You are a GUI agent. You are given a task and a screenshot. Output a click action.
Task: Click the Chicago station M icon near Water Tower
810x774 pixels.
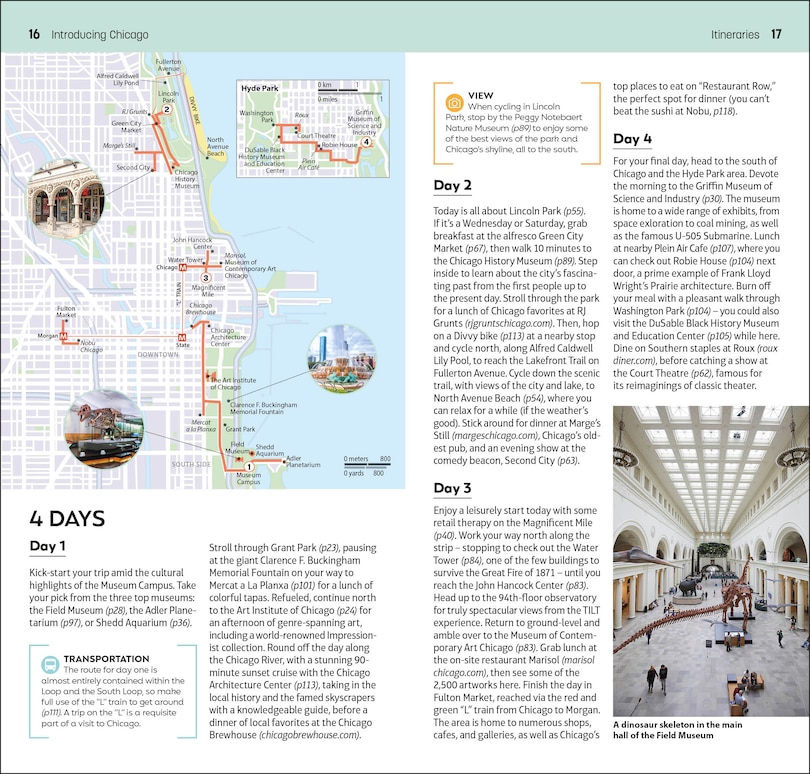(x=182, y=267)
